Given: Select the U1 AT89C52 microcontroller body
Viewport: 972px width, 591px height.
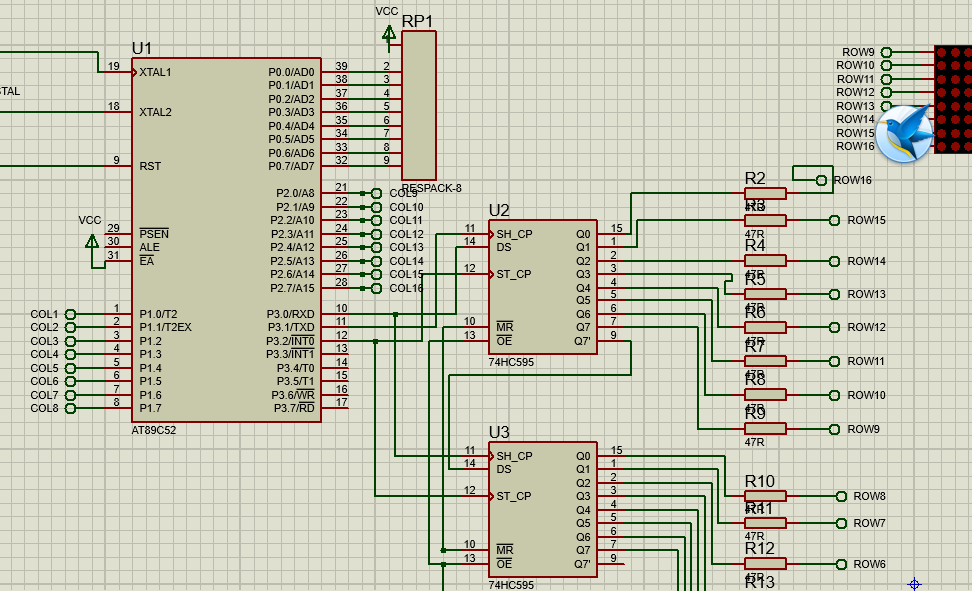Looking at the screenshot, I should point(226,240).
